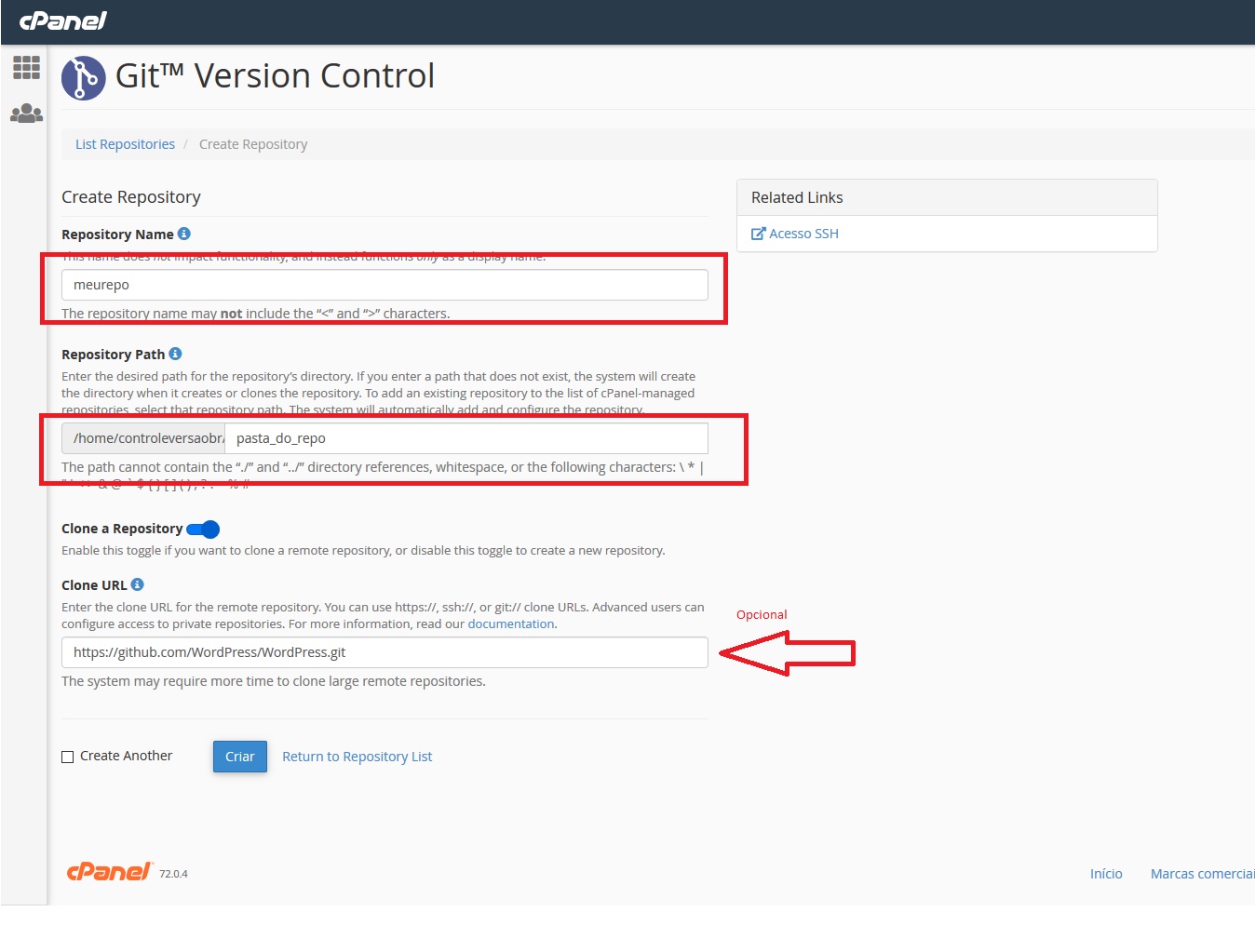Click the version number 72.0.4
The image size is (1255, 952).
point(173,874)
